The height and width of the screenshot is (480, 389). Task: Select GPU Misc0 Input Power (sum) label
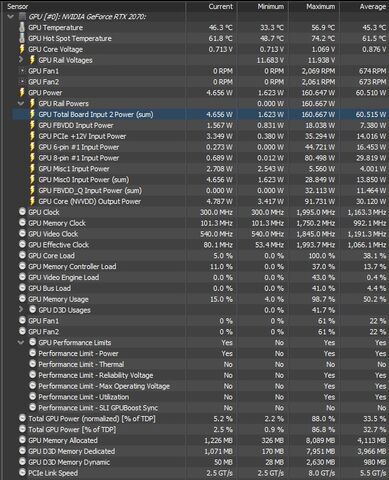tap(84, 180)
